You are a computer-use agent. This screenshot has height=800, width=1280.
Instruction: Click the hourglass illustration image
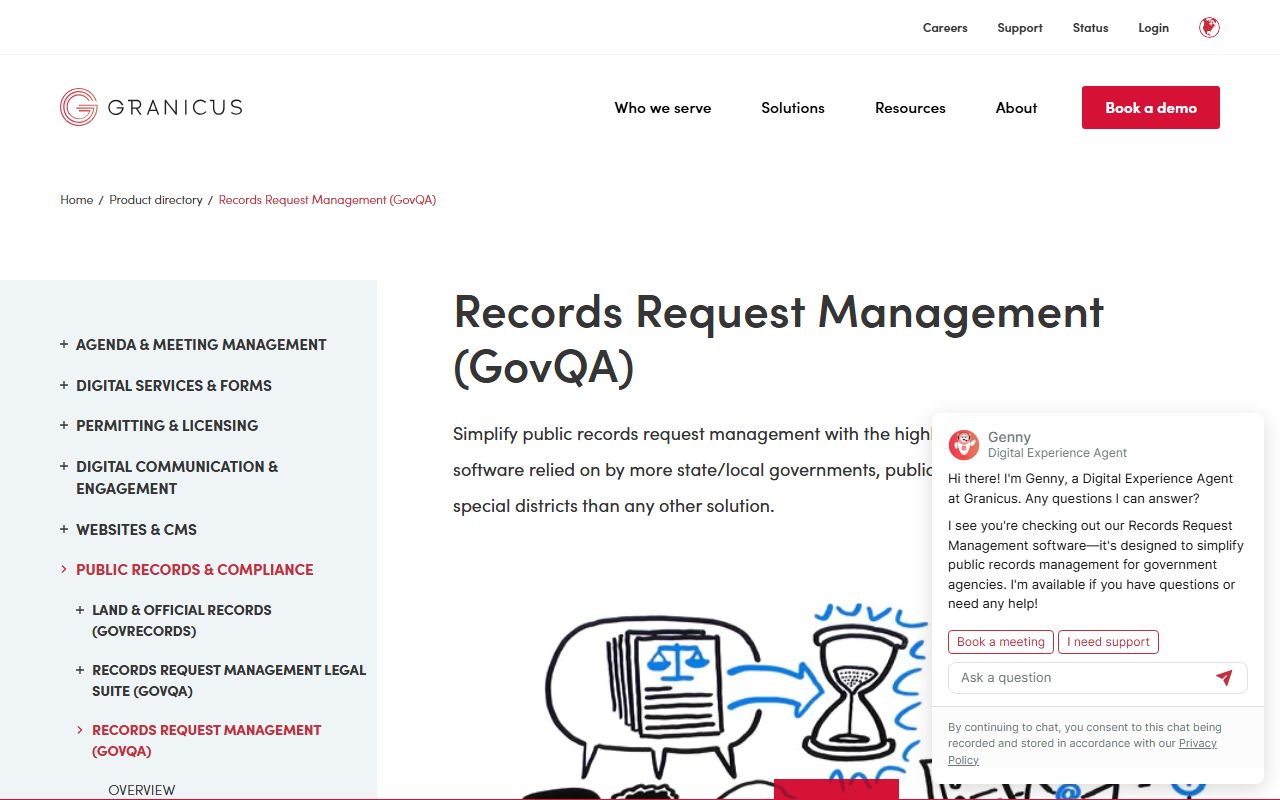pos(852,690)
